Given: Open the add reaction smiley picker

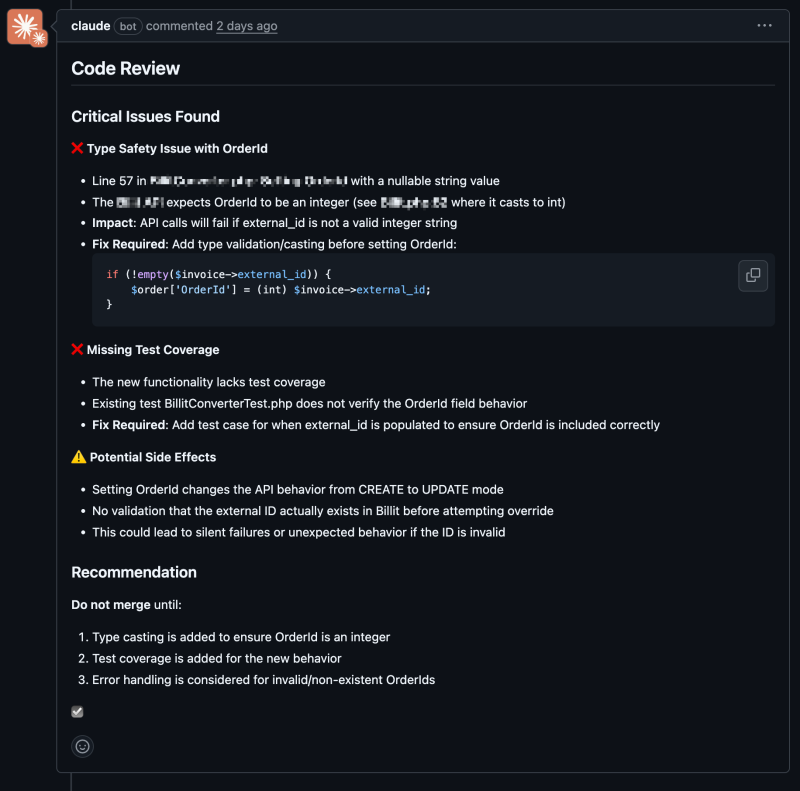Looking at the screenshot, I should tap(82, 746).
